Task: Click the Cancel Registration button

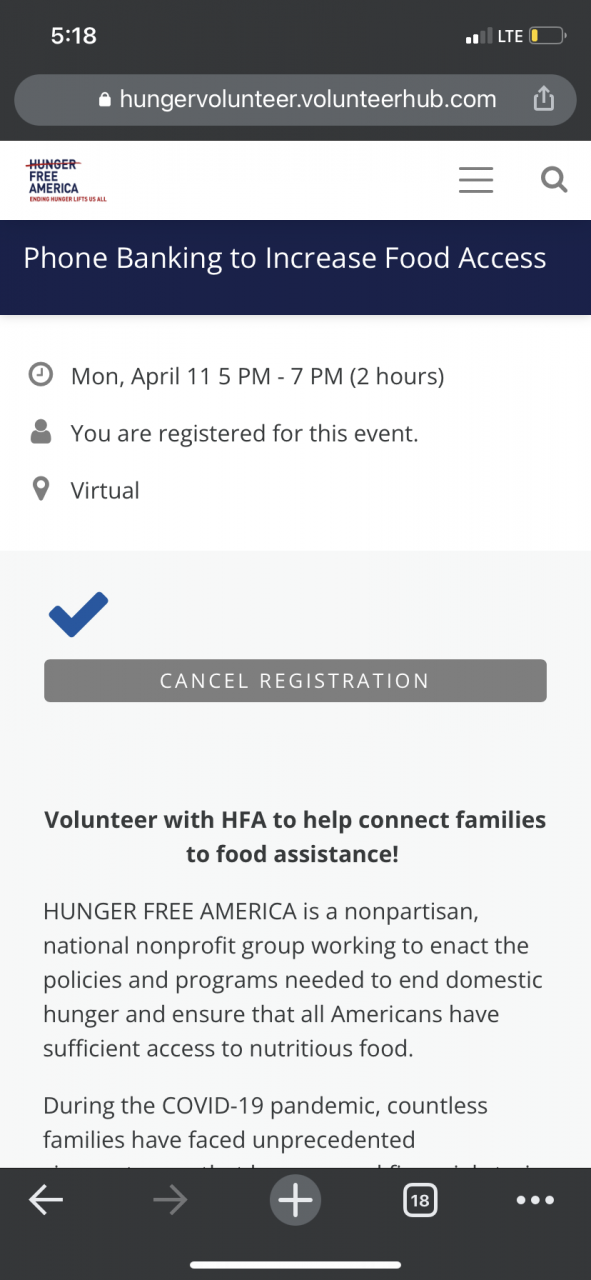Action: [295, 681]
